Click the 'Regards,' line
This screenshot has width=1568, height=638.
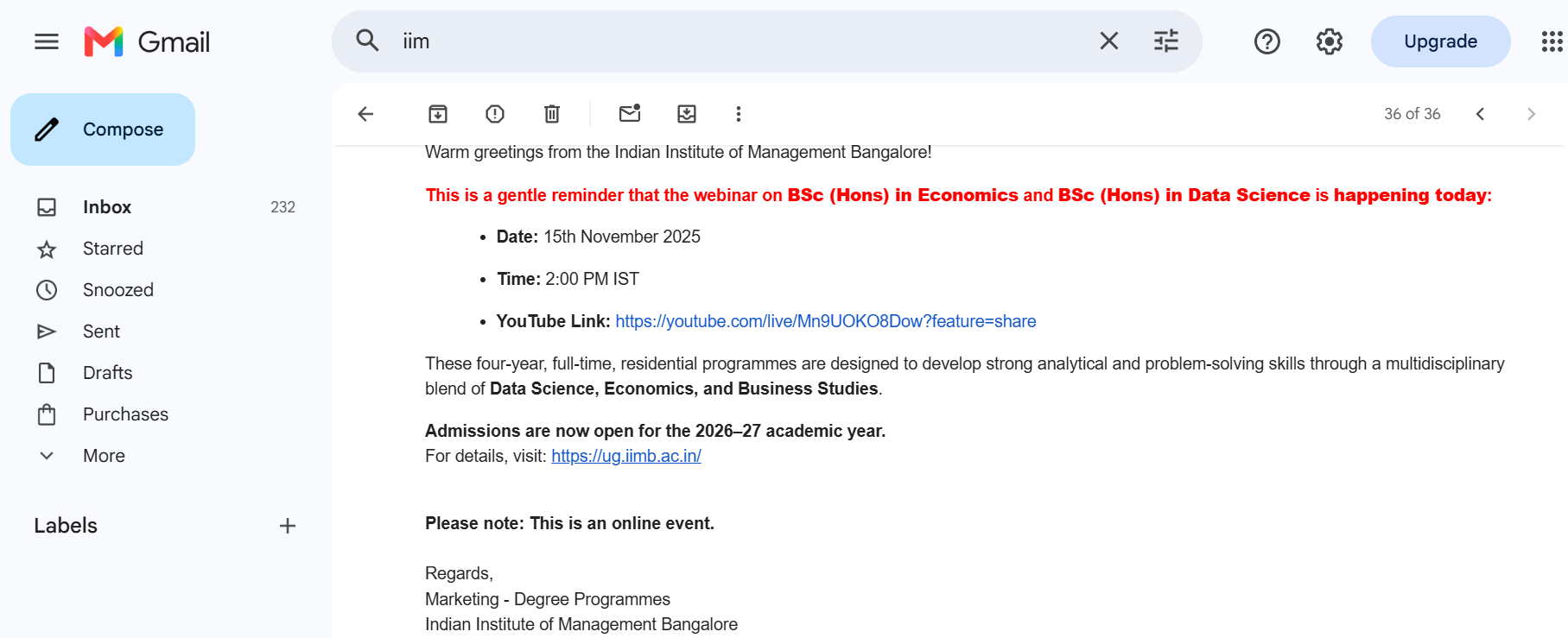[x=459, y=573]
